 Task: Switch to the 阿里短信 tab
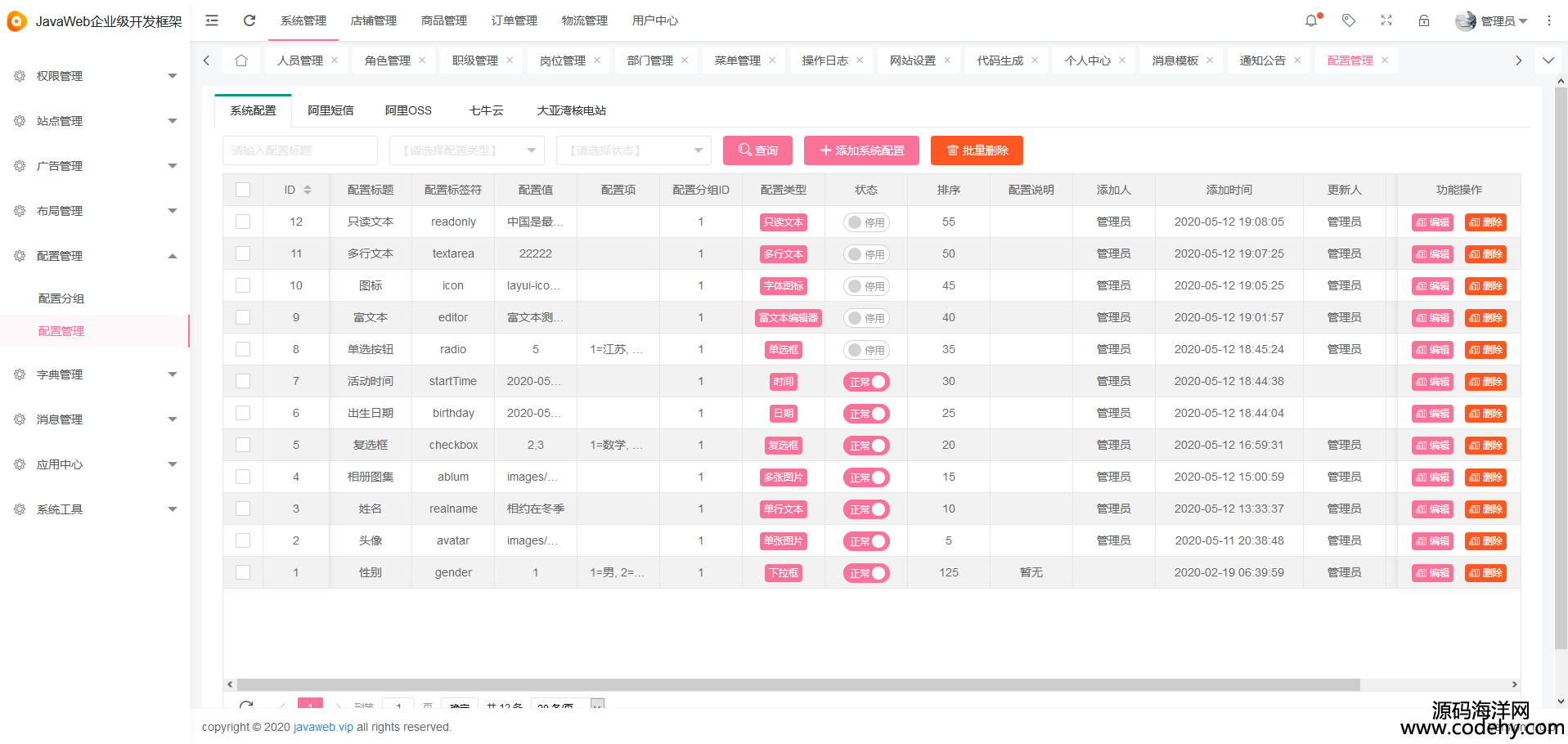point(330,110)
